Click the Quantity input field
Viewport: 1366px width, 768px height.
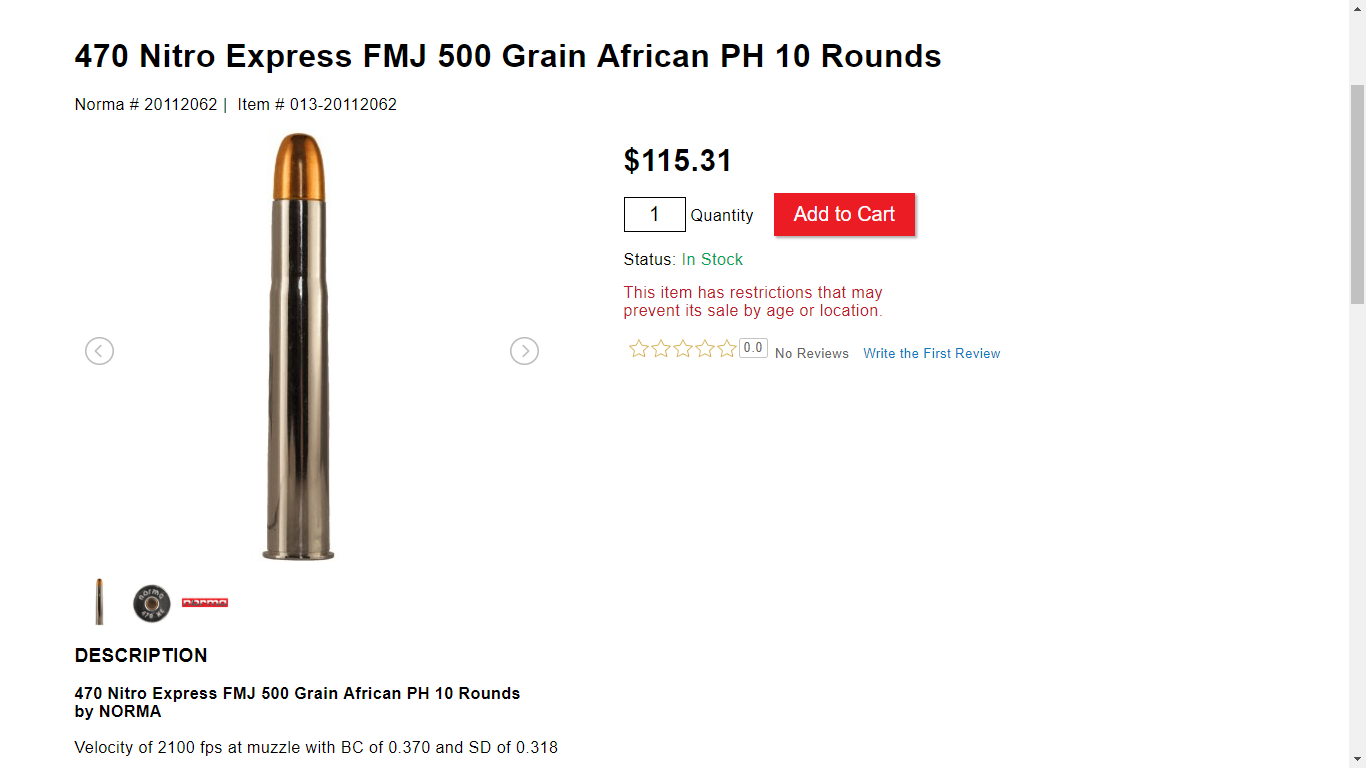654,215
